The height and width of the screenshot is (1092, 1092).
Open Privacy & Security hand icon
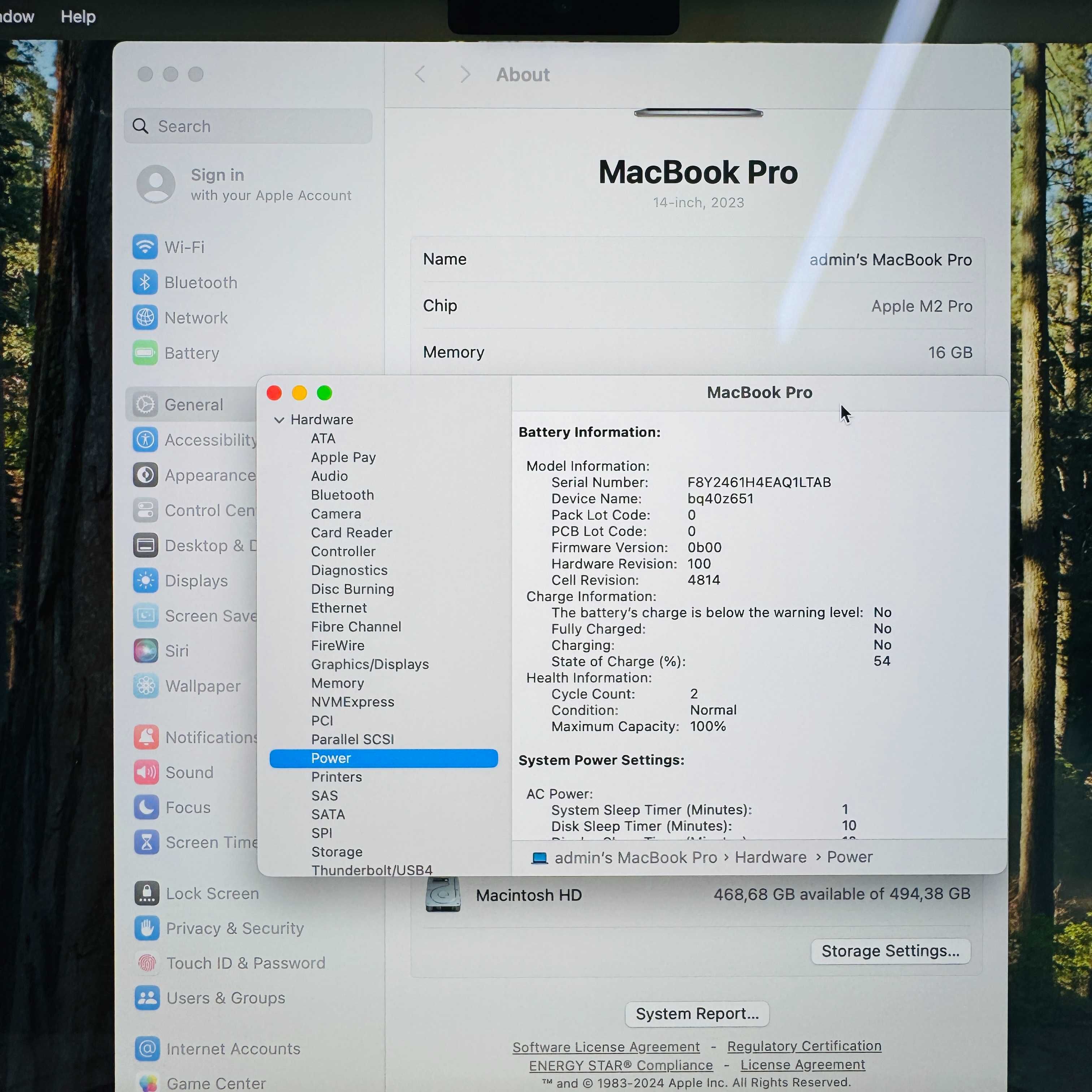147,928
